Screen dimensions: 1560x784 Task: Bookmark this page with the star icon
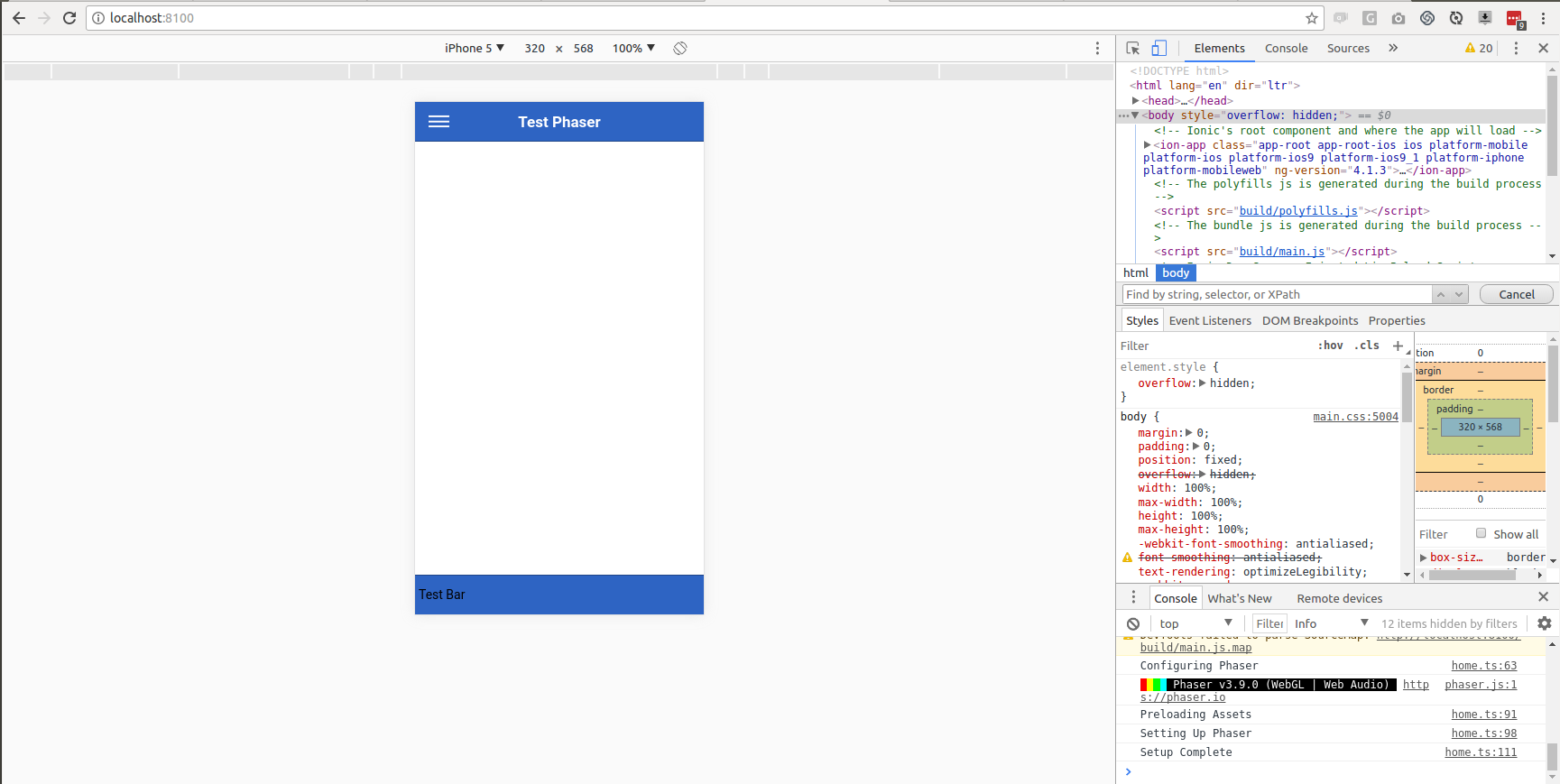[1312, 18]
